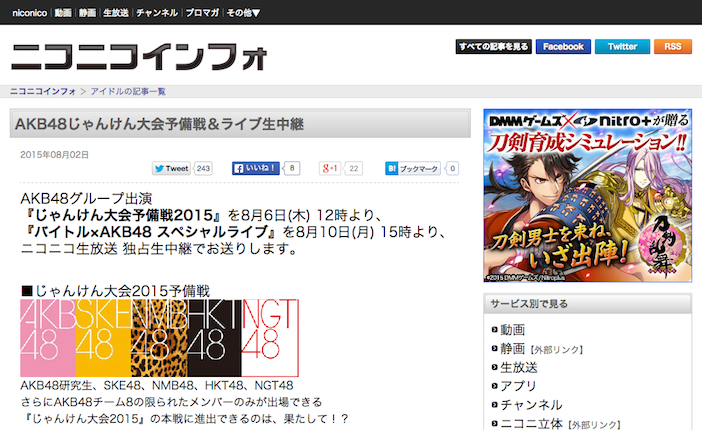Open チャンネル in the top bar
The height and width of the screenshot is (430, 702).
point(157,13)
